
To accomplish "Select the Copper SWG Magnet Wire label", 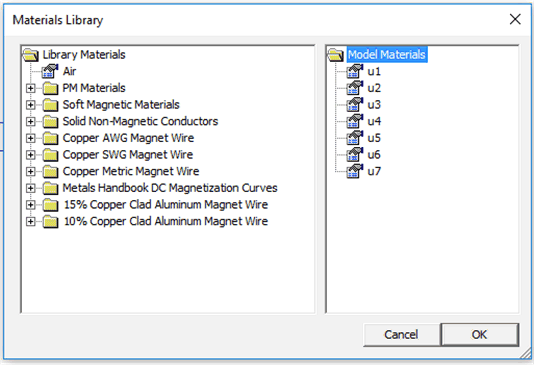I will [x=128, y=155].
